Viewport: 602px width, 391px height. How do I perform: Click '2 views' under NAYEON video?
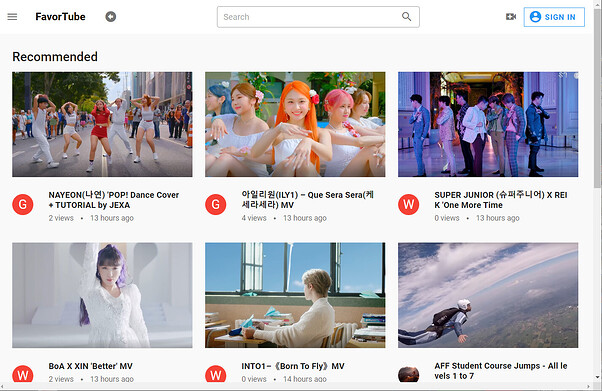pyautogui.click(x=61, y=218)
